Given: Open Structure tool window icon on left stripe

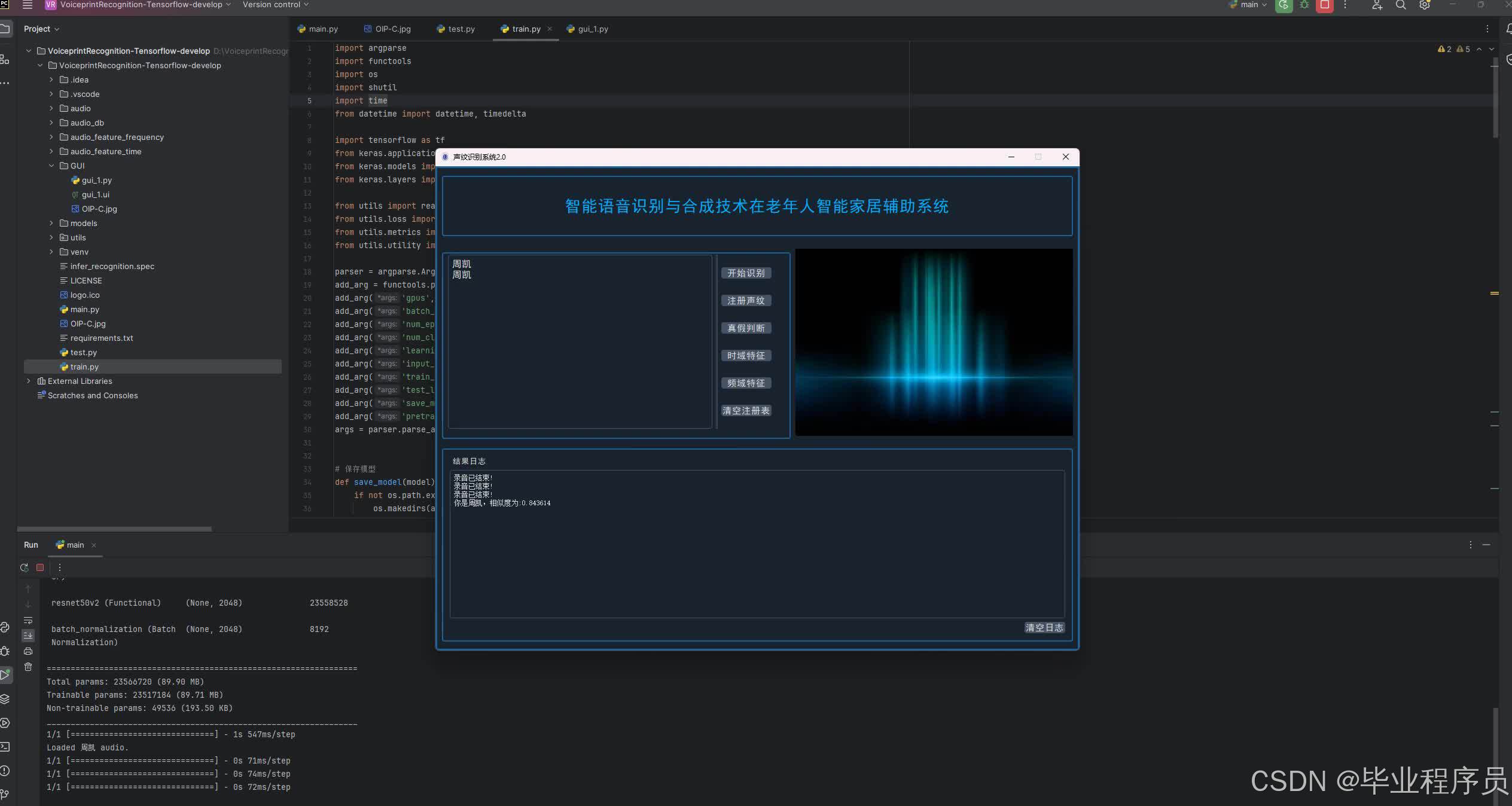Looking at the screenshot, I should click(5, 59).
